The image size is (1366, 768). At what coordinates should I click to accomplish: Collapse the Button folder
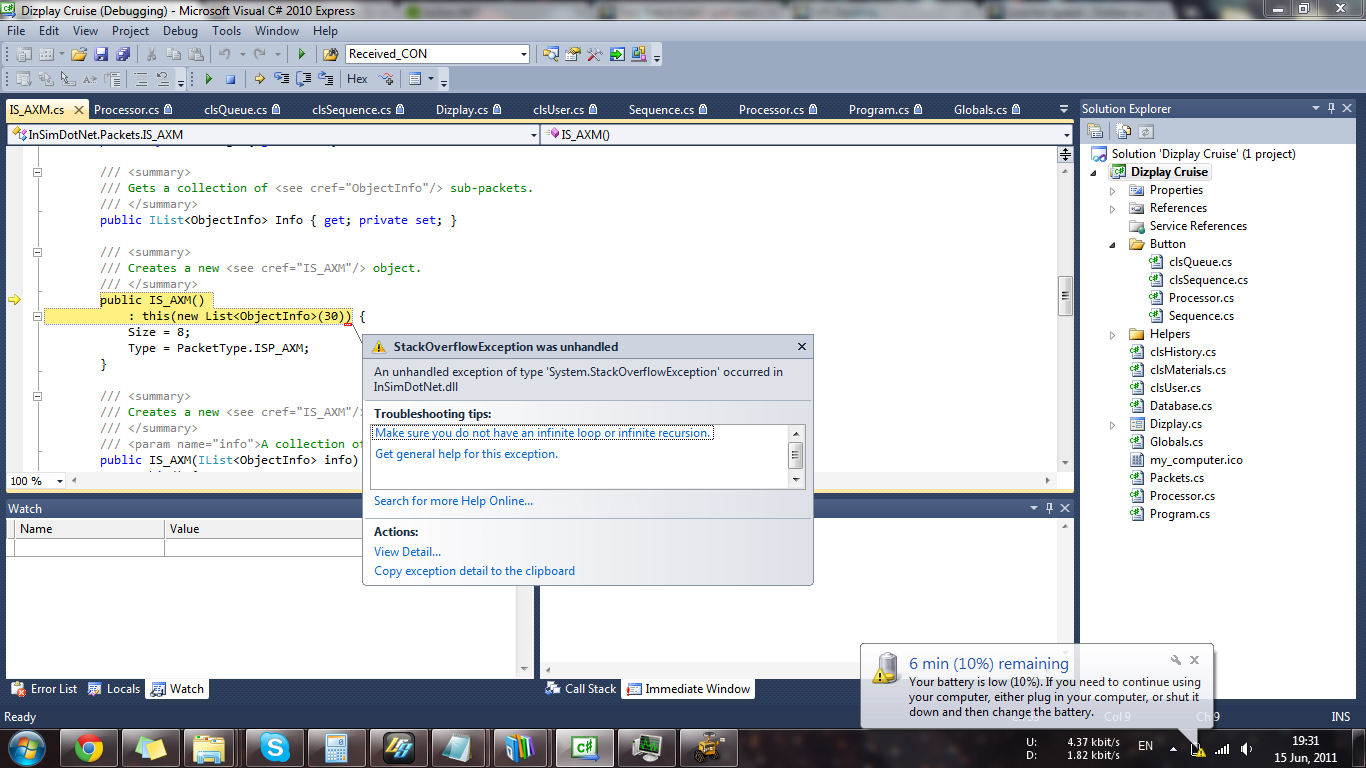1113,244
